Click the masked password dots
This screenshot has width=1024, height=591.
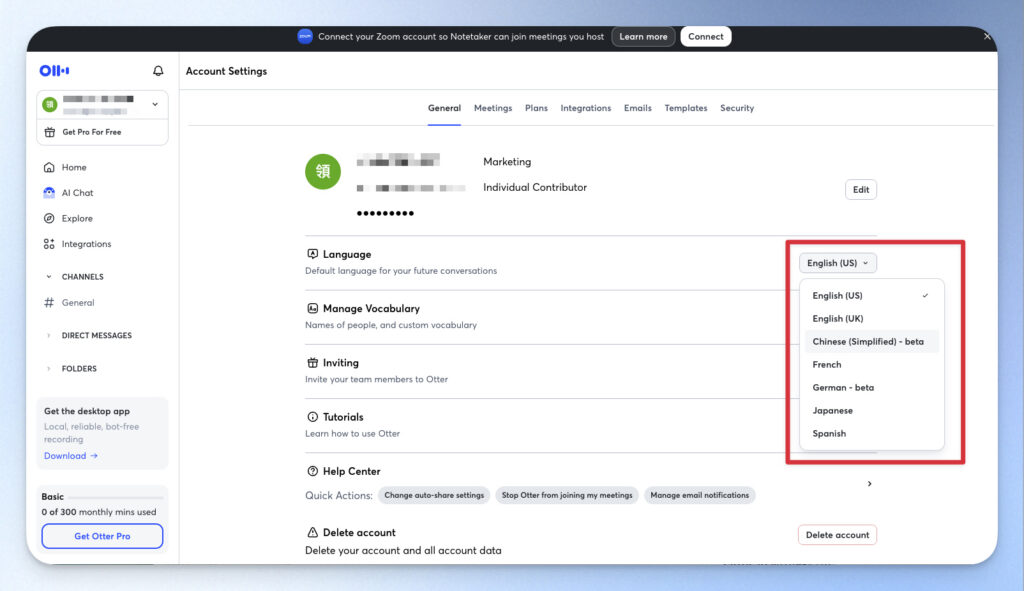(x=385, y=214)
